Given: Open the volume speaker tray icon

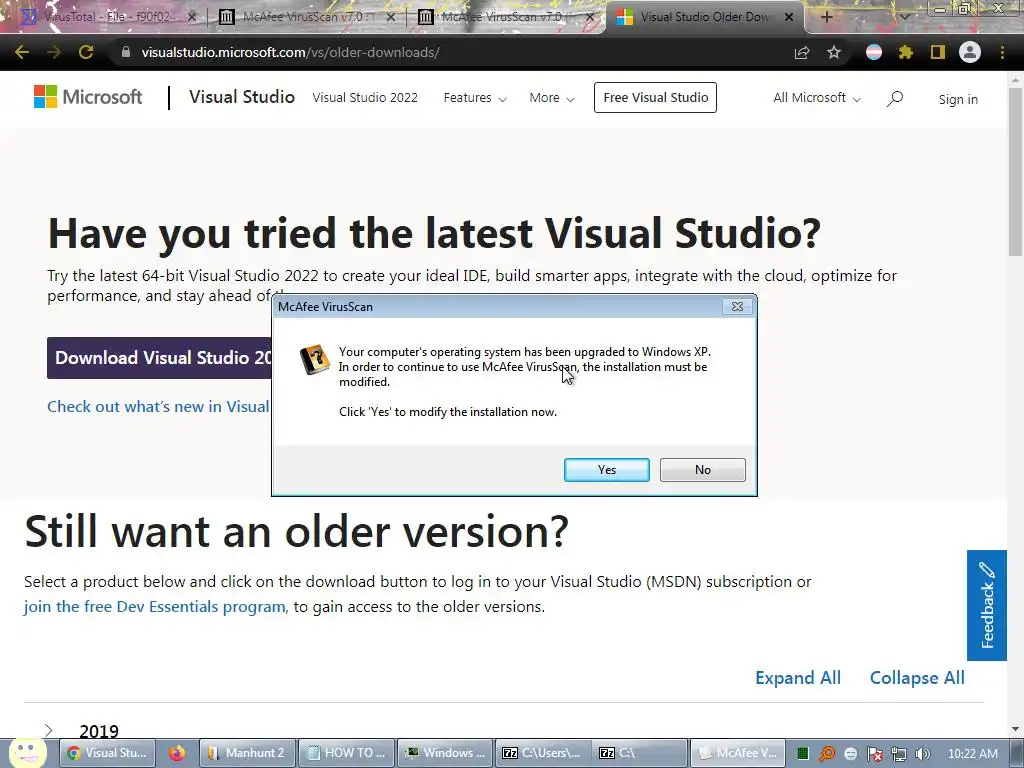Looking at the screenshot, I should click(923, 754).
